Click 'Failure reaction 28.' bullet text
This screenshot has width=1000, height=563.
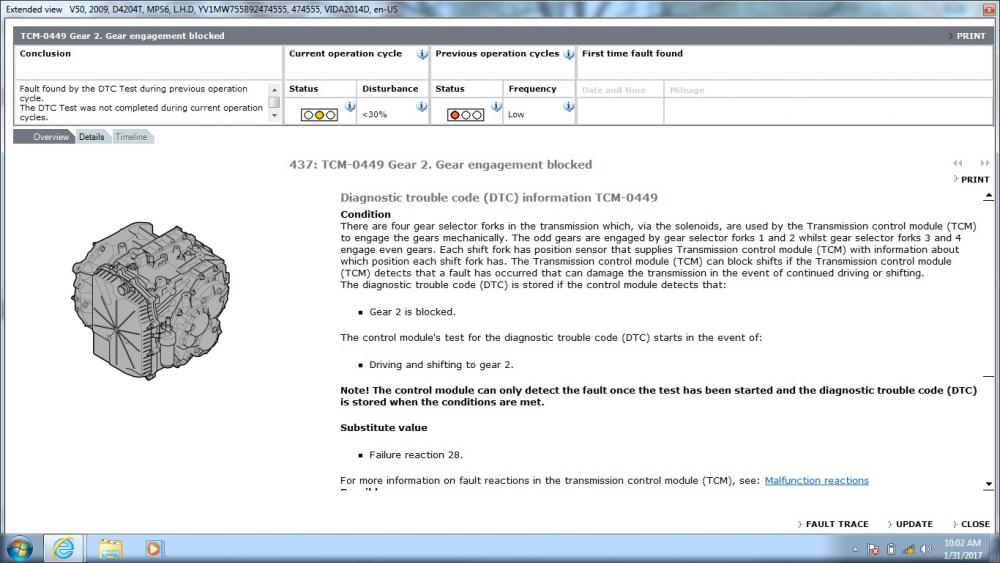coord(416,455)
